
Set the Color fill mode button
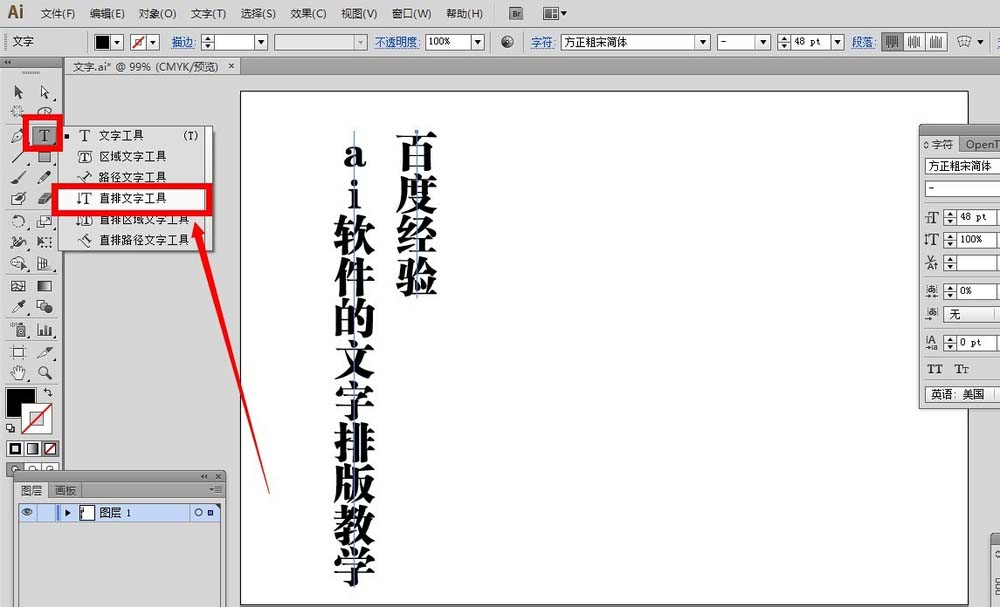(15, 449)
